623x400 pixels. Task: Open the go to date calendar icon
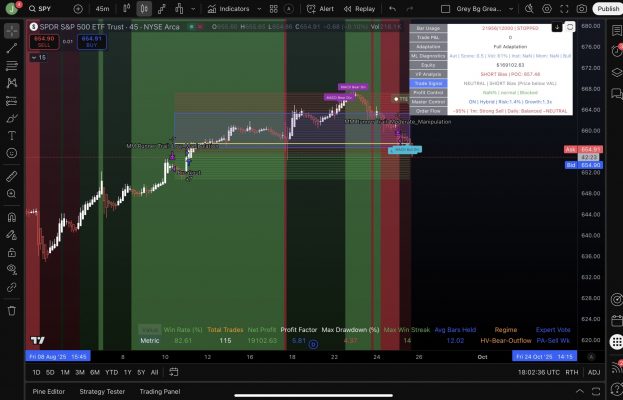[x=174, y=372]
